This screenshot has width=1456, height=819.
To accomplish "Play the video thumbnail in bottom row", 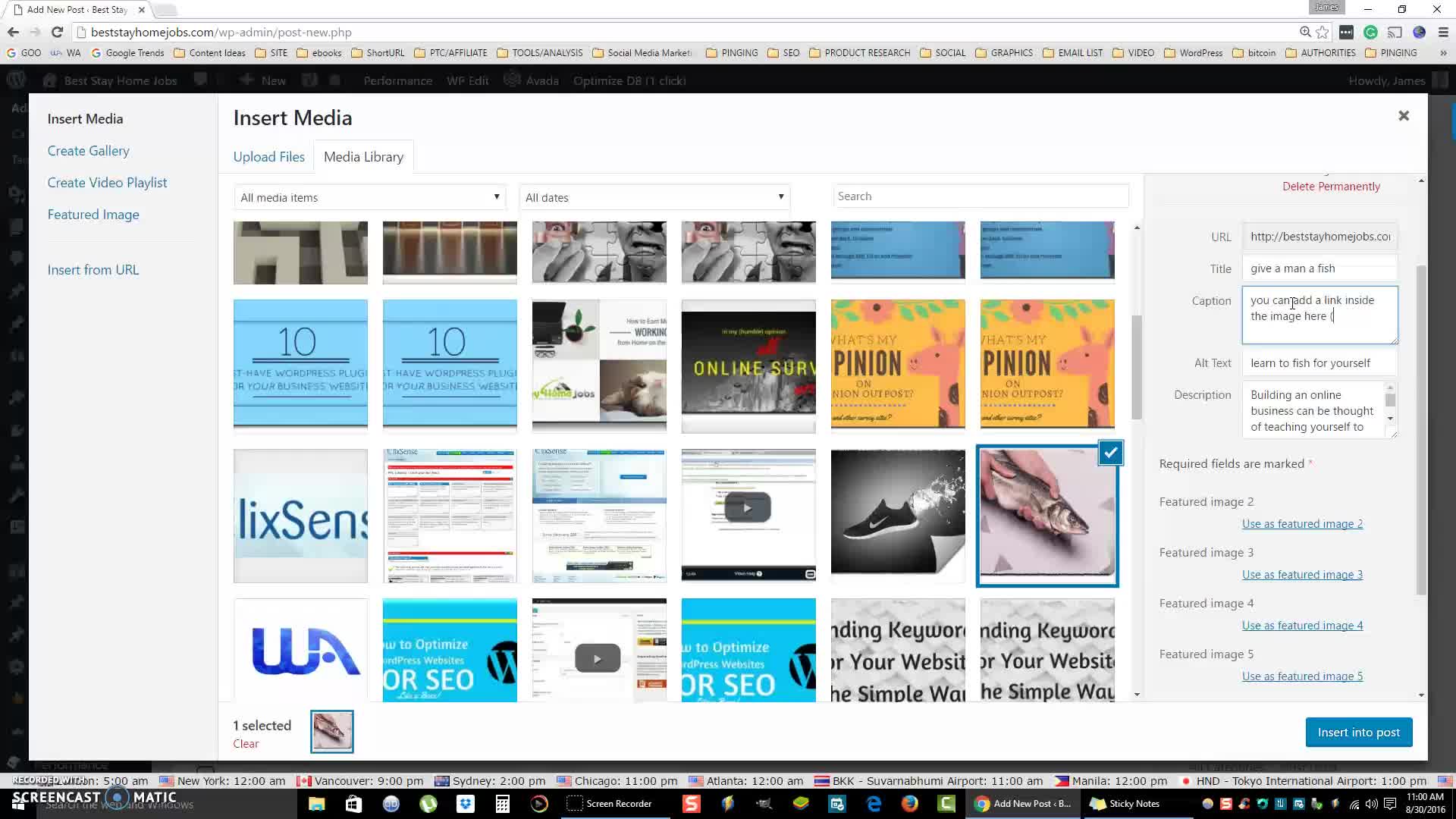I will [x=598, y=658].
